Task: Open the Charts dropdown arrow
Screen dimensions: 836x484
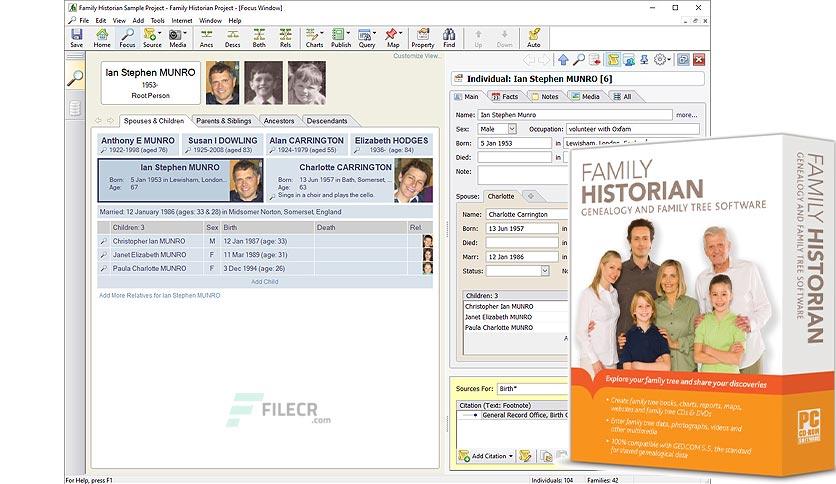Action: point(321,33)
